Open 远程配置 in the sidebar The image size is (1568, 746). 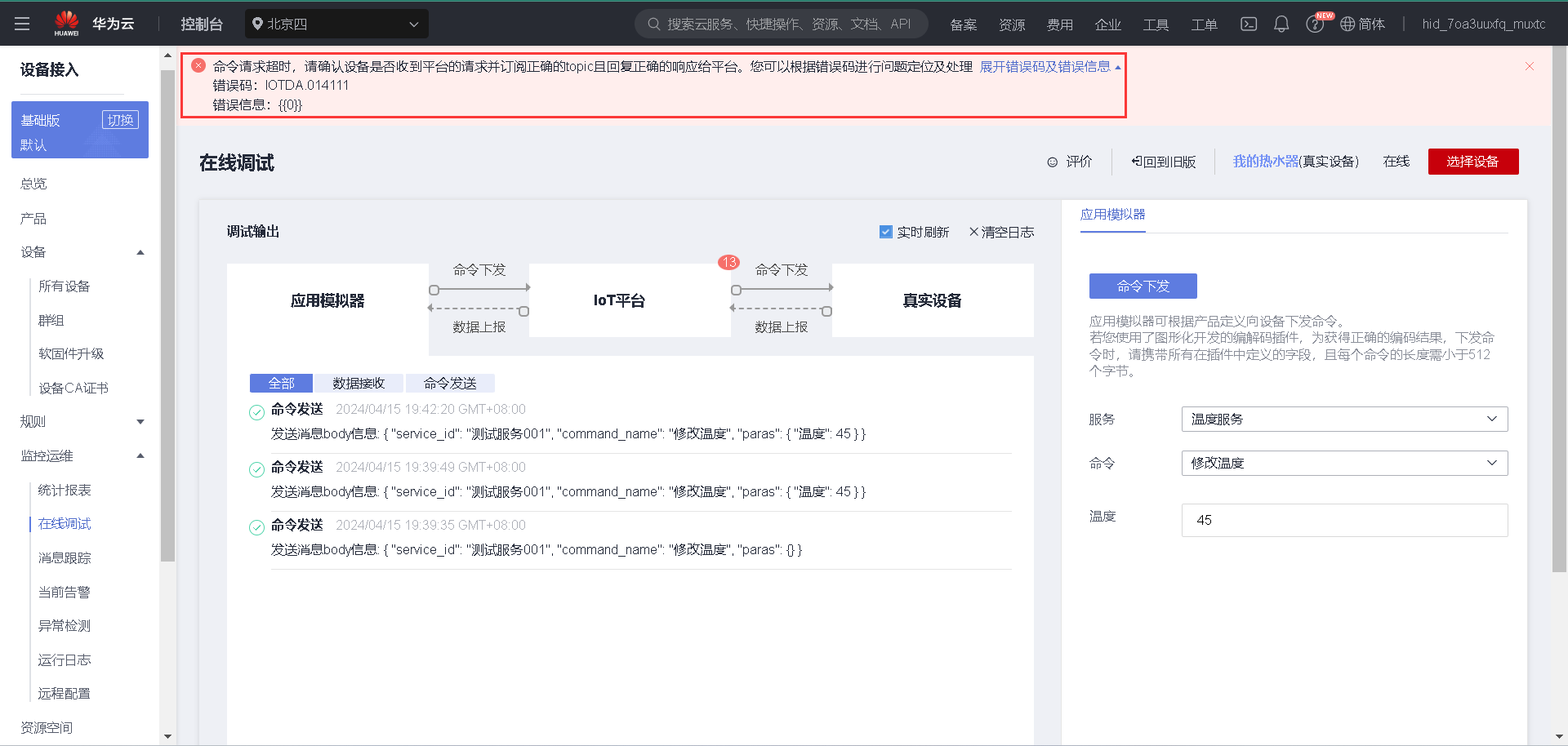pyautogui.click(x=65, y=693)
